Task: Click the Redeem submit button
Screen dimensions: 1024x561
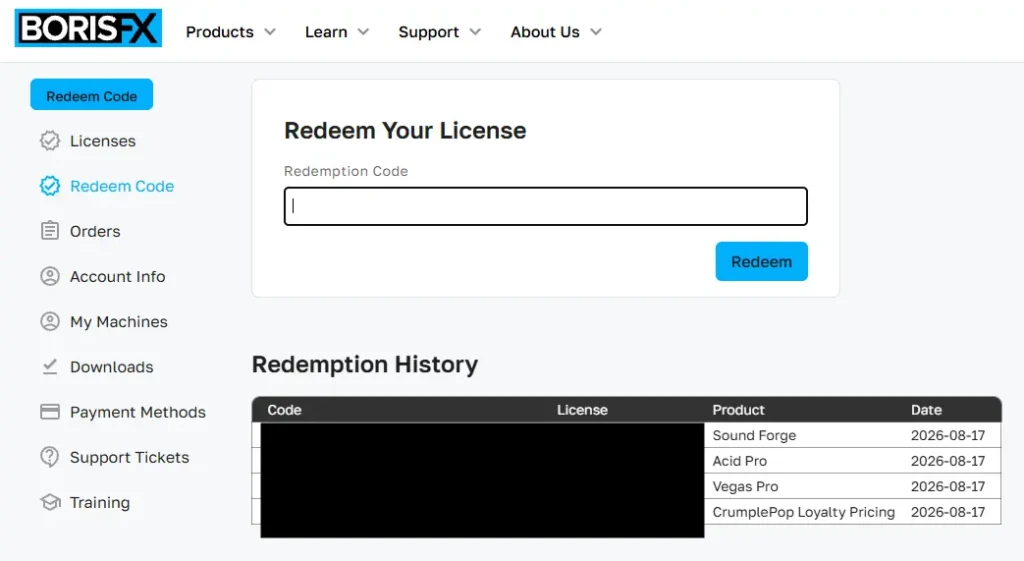Action: [761, 261]
